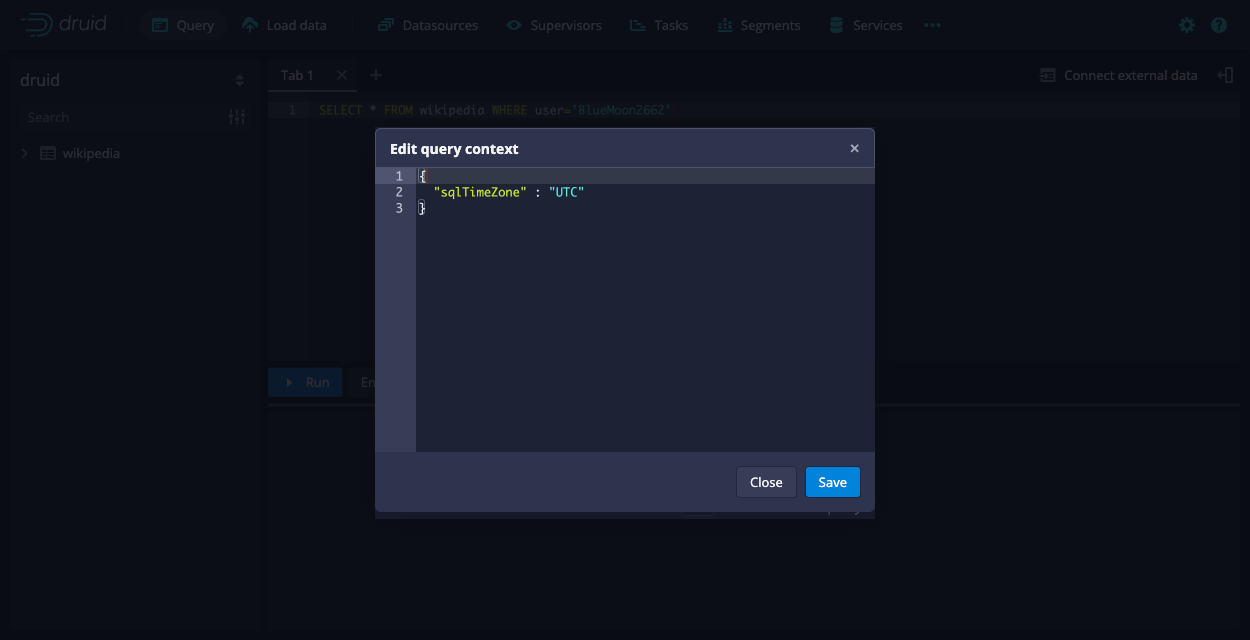Viewport: 1250px width, 640px height.
Task: Open the settings gear icon
Action: click(1187, 25)
